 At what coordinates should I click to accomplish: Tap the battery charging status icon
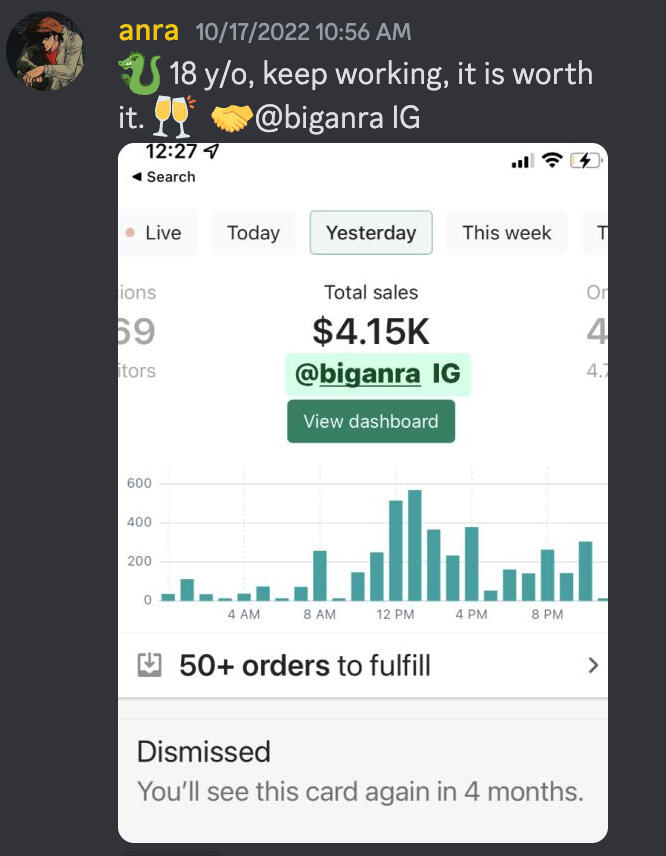[583, 160]
